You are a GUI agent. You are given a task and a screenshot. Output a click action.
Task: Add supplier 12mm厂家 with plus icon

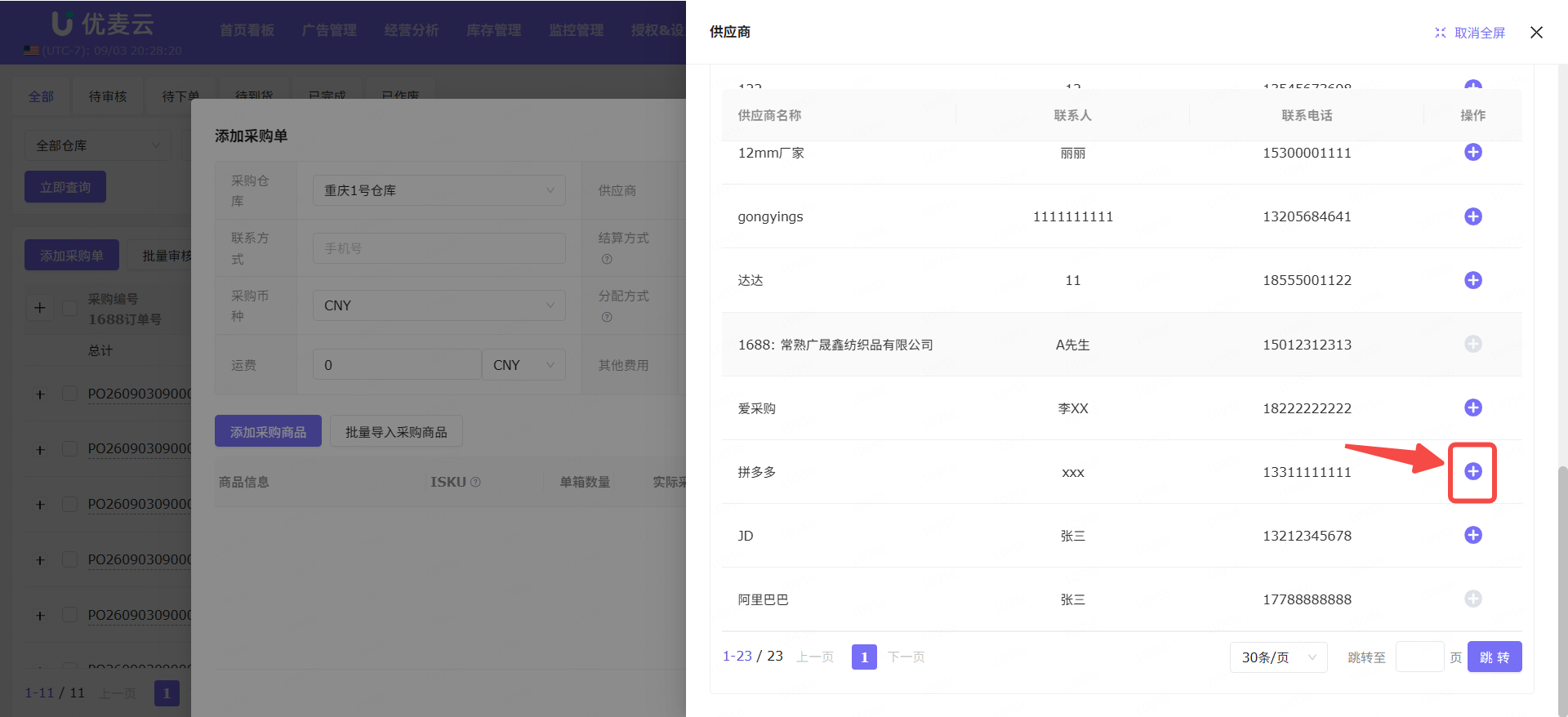click(x=1472, y=153)
